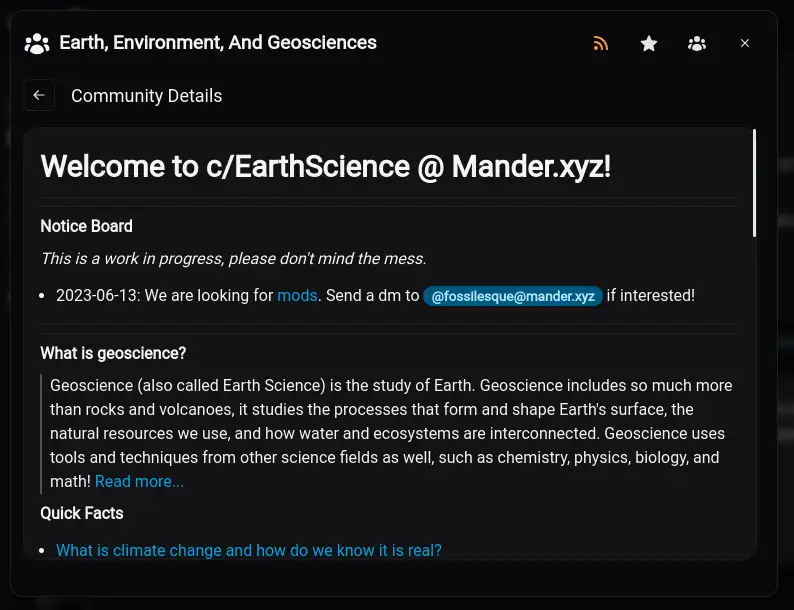Click the geoscience definition quote paragraph
Image resolution: width=794 pixels, height=610 pixels.
[390, 421]
